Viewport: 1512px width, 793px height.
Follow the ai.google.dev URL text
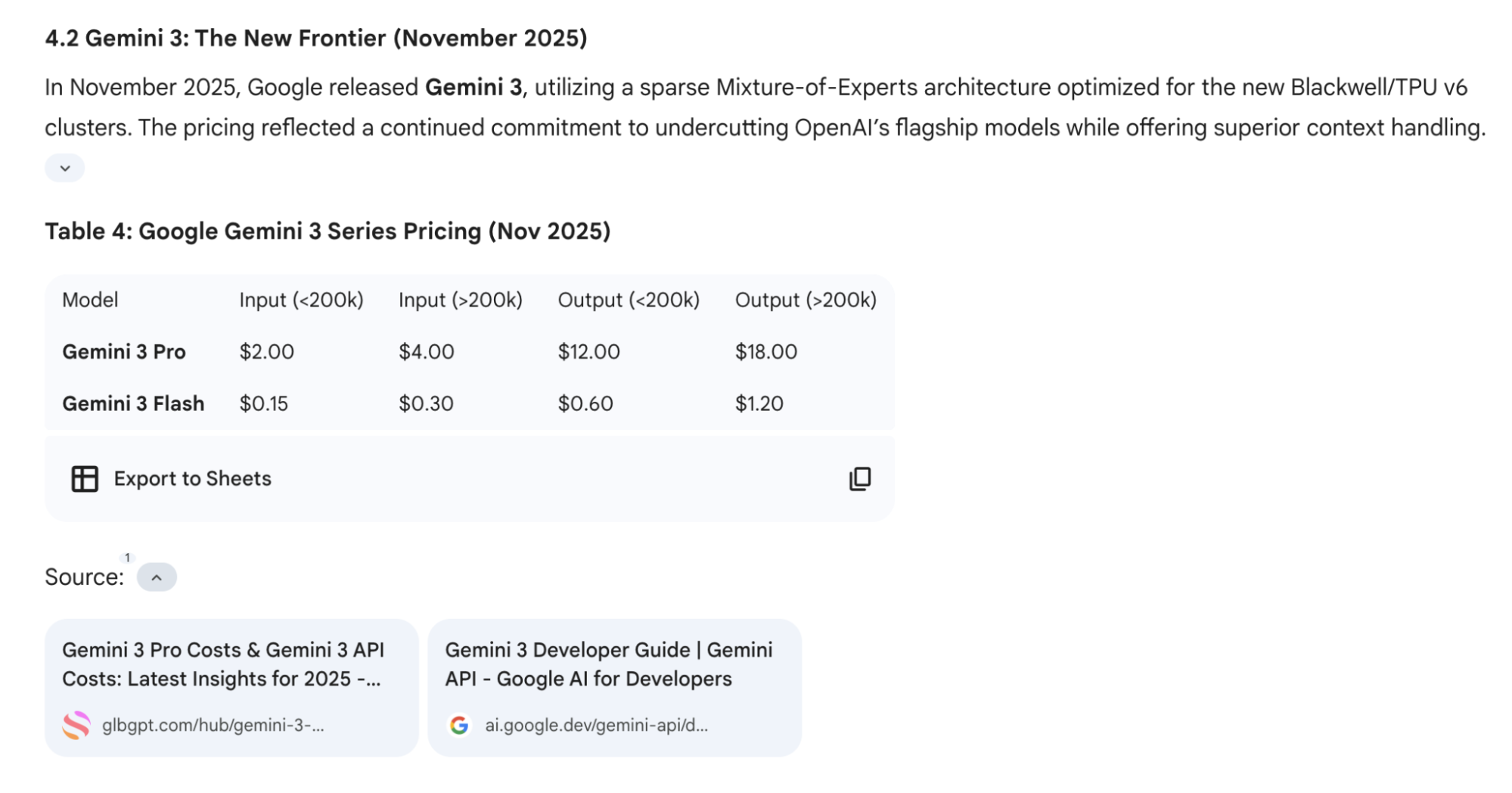tap(596, 725)
